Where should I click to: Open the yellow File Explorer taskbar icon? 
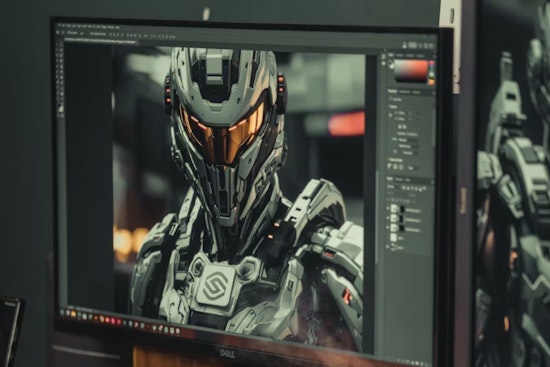pos(74,314)
